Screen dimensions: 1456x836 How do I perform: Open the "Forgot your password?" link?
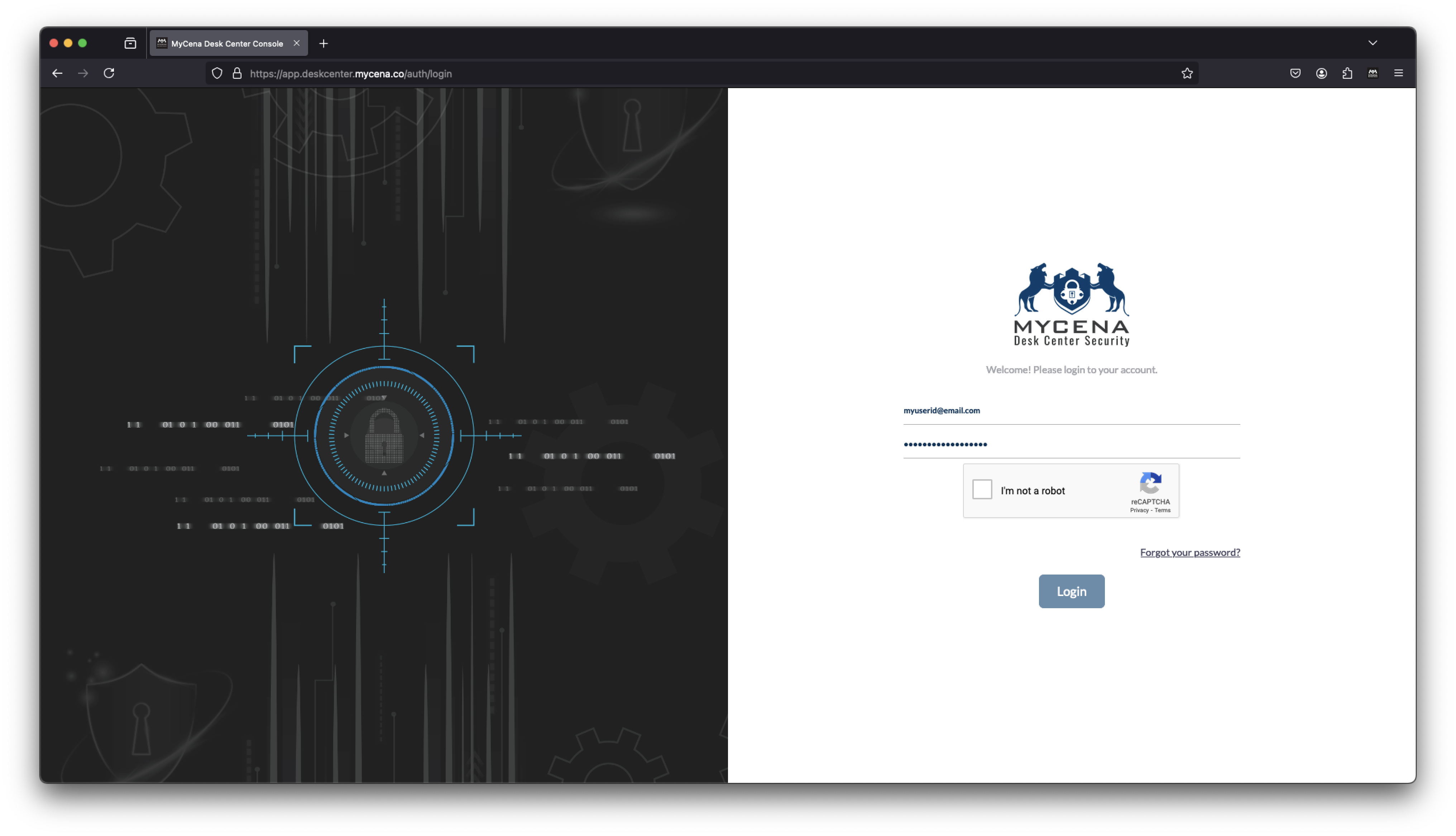[1189, 552]
